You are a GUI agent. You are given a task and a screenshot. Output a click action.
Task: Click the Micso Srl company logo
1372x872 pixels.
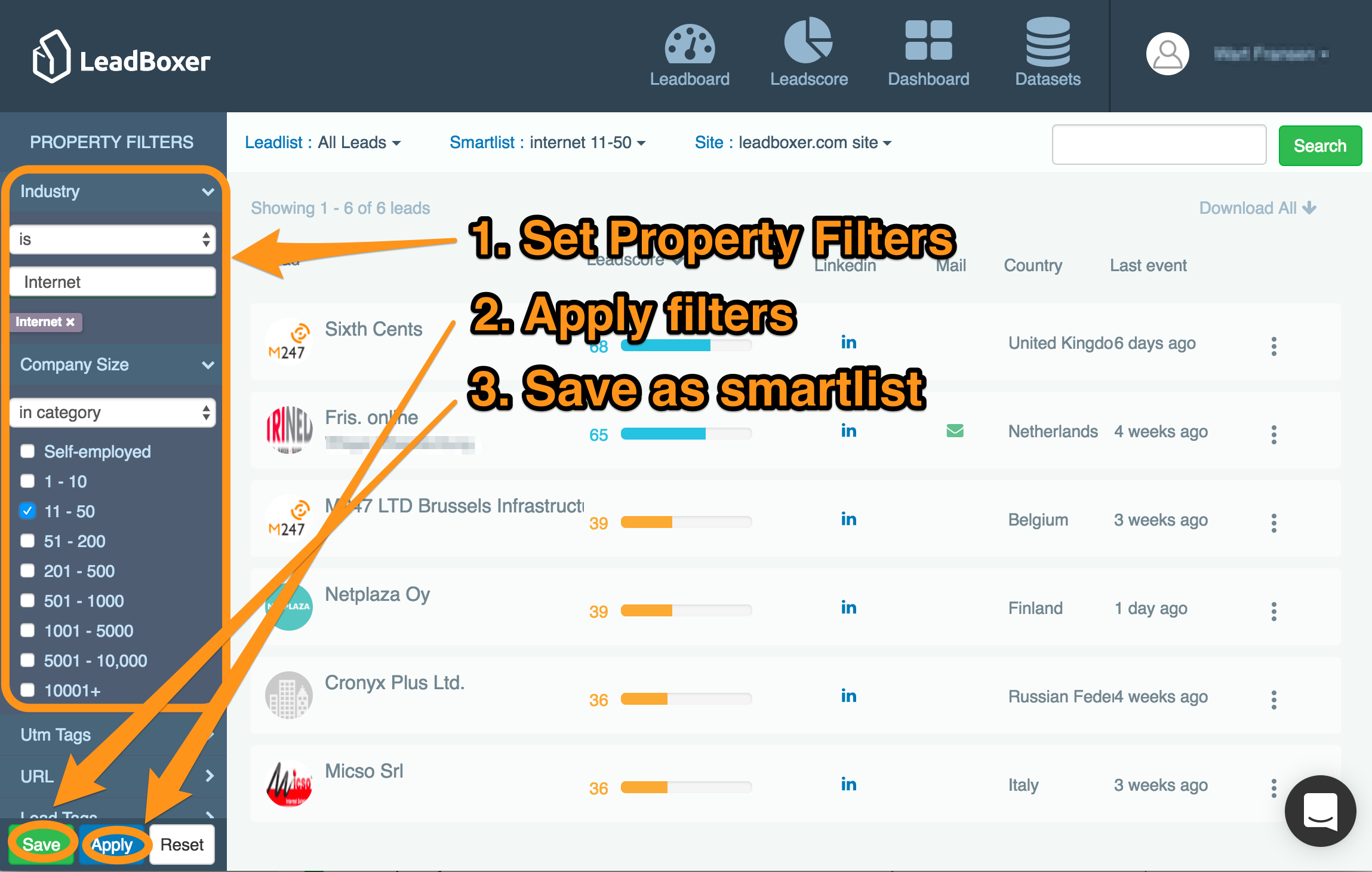(288, 784)
